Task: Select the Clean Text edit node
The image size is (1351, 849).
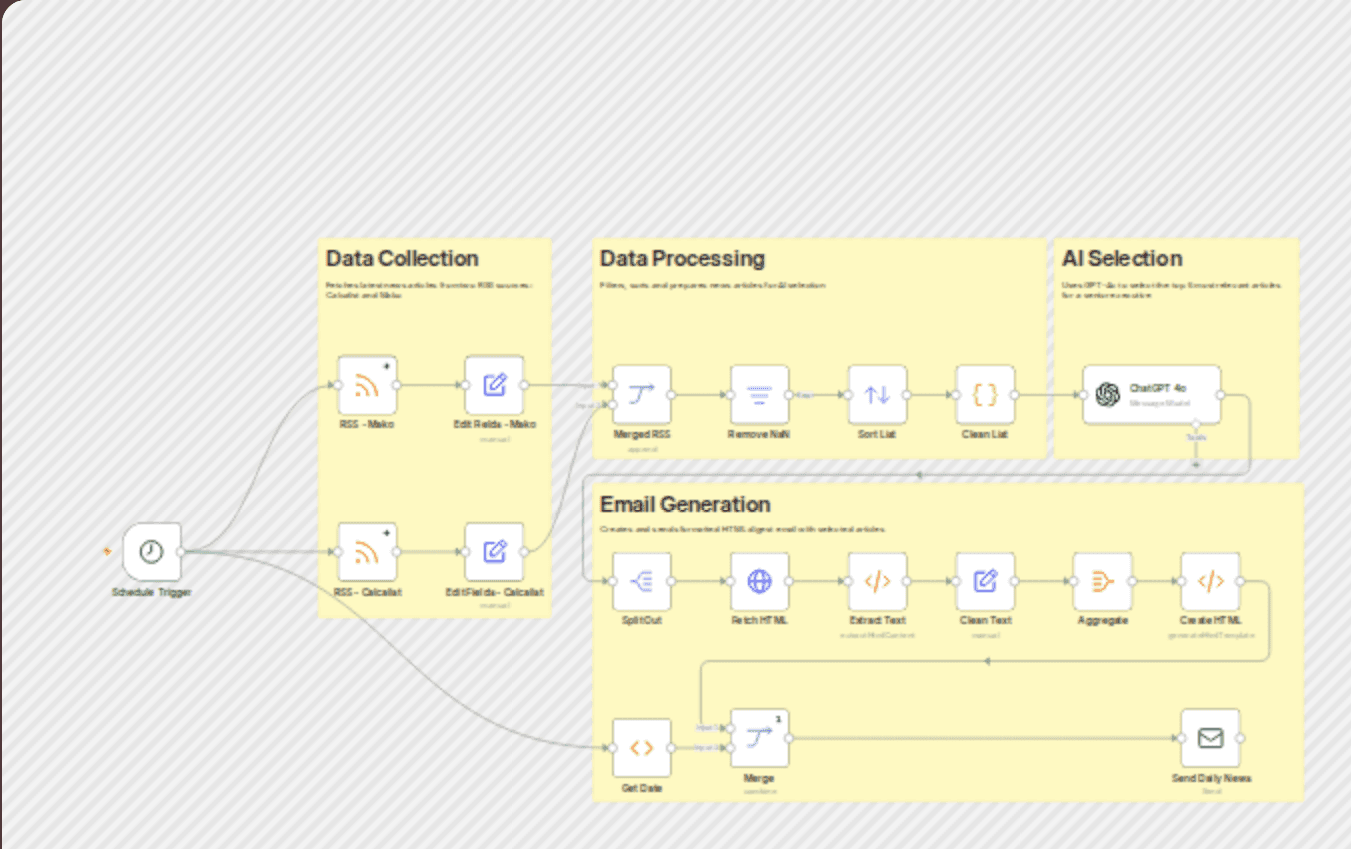Action: coord(985,581)
